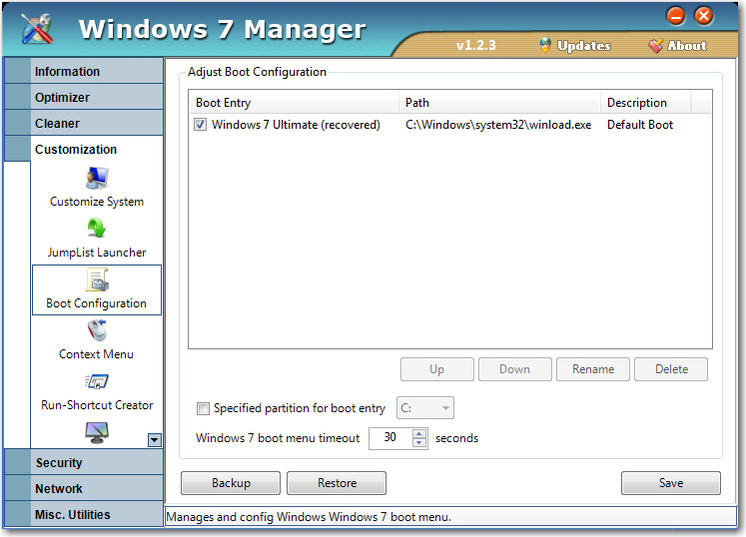Click the status bar description text
The height and width of the screenshot is (537, 746).
click(308, 517)
